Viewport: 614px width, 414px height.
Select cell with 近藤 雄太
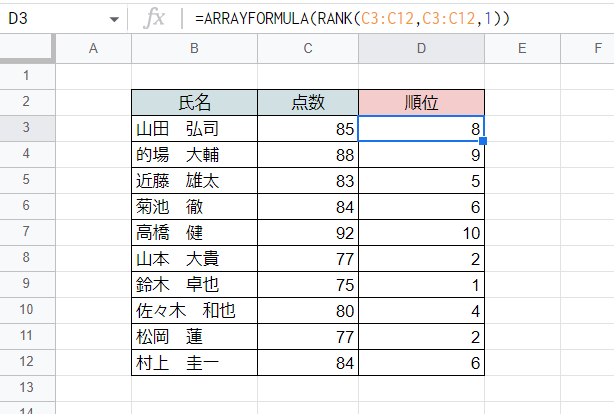coord(194,181)
